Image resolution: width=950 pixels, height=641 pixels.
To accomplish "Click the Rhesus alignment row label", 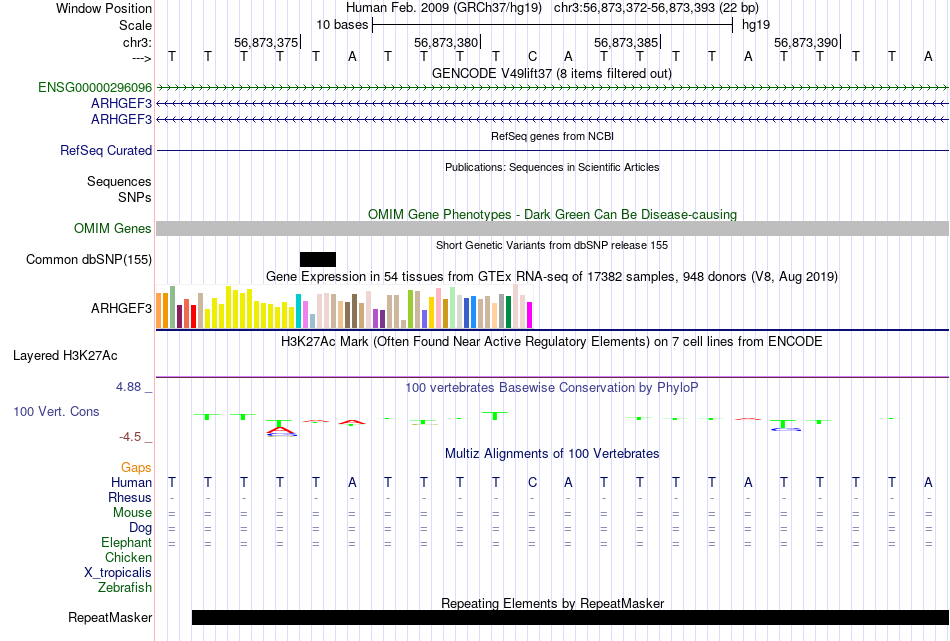I will (x=130, y=497).
